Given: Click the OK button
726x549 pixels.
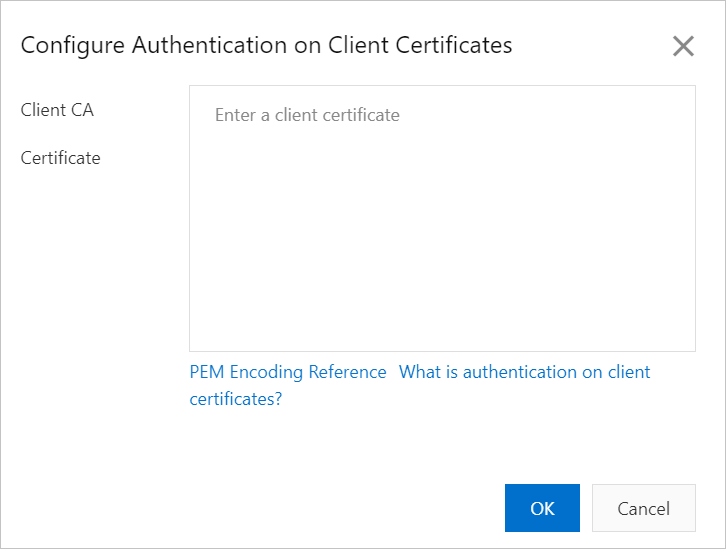Looking at the screenshot, I should [542, 508].
